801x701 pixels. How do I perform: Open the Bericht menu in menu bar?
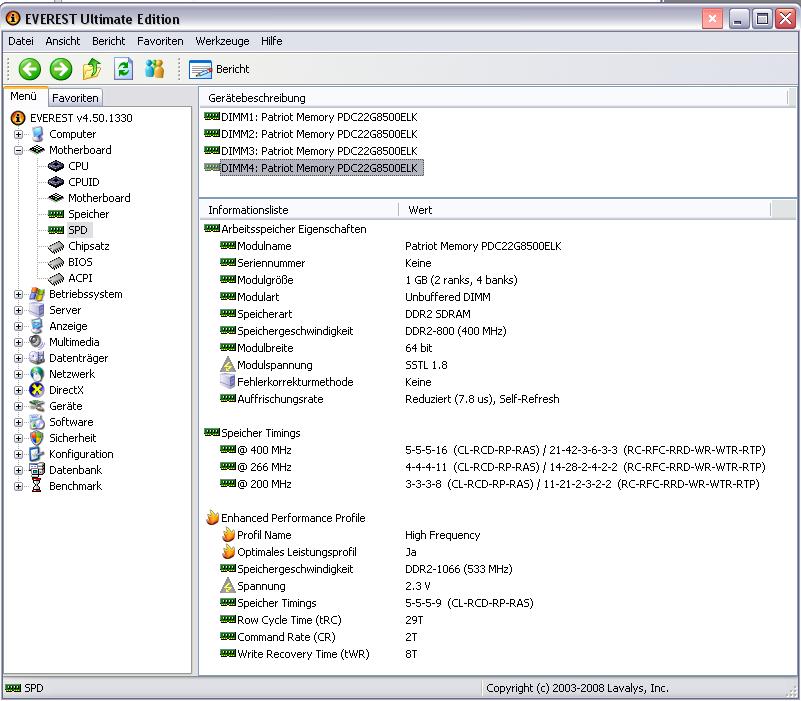108,41
